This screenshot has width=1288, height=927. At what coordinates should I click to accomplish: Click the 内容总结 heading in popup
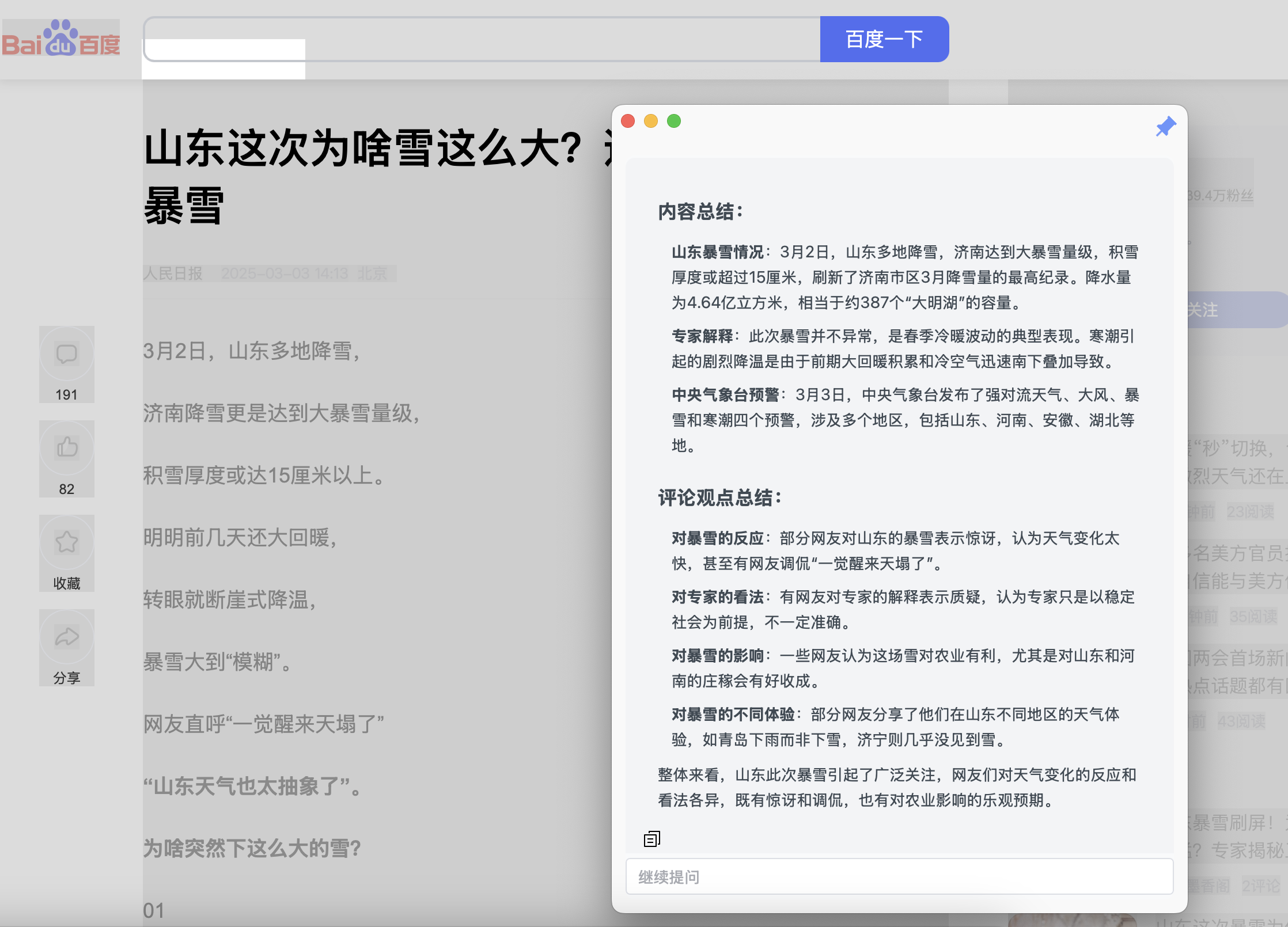click(700, 211)
